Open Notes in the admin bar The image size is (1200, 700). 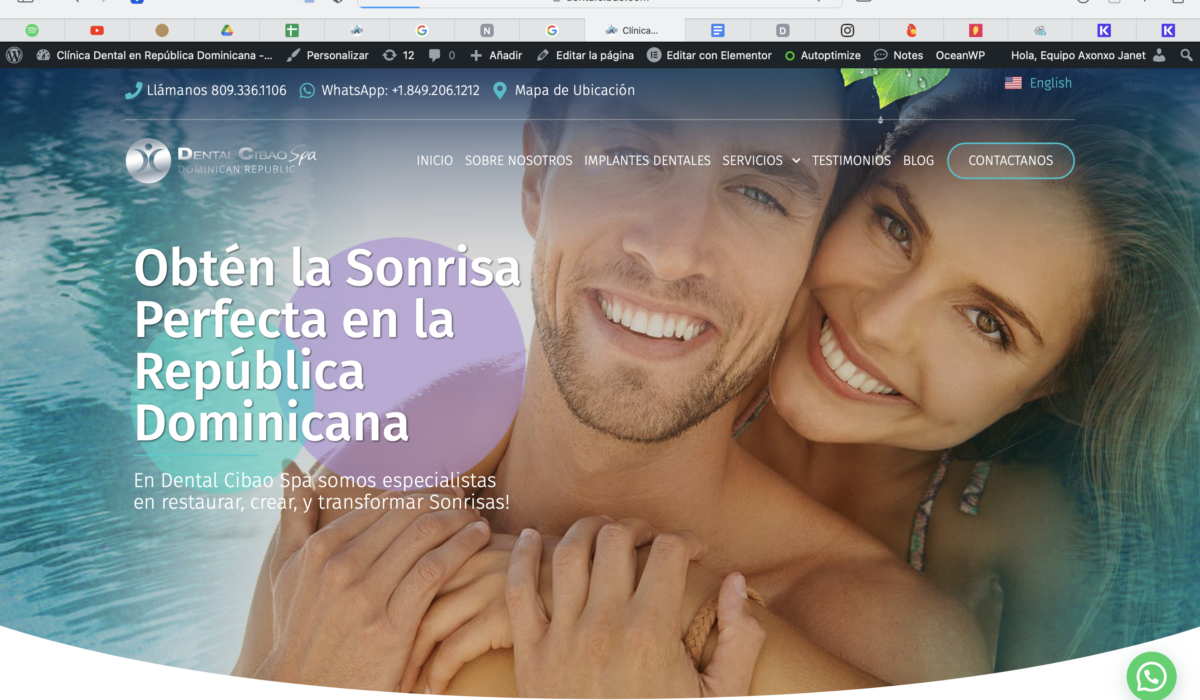coord(899,55)
